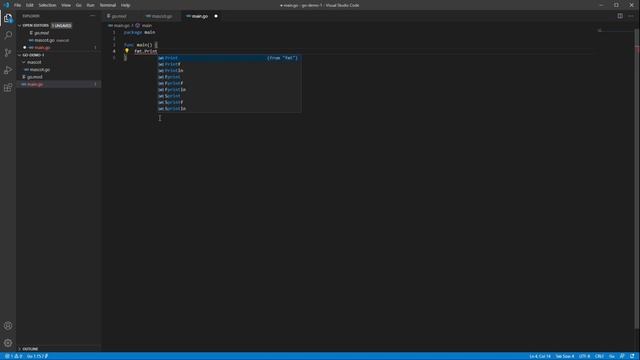Open the Go menu
The width and height of the screenshot is (640, 360).
click(79, 5)
